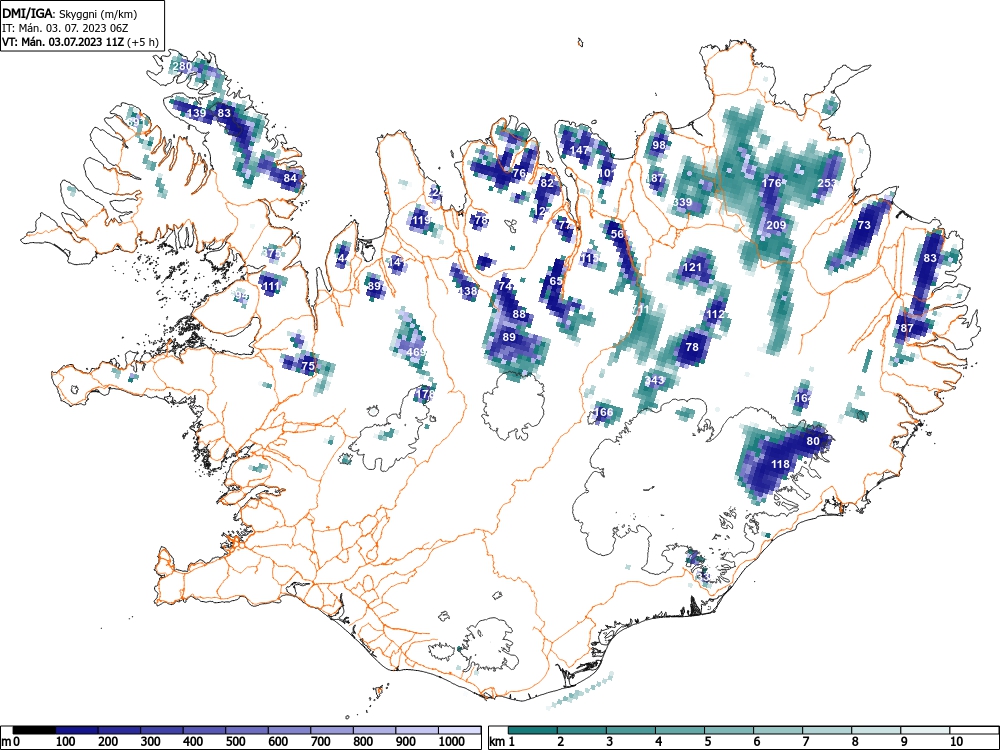This screenshot has width=1000, height=750.
Task: Click the '139' visibility value on the map
Action: [197, 113]
